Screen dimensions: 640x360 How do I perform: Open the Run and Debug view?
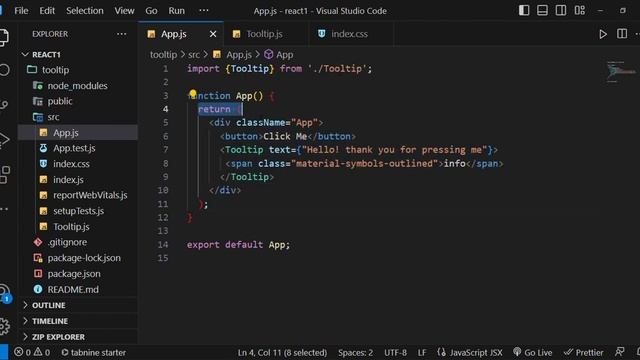point(4,140)
